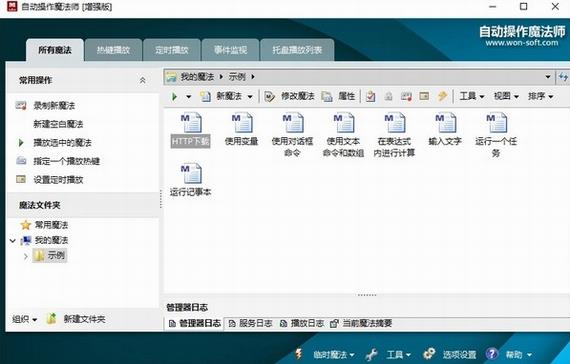Click 设置定时播放 in the sidebar
Viewport: 570px width, 364px height.
(x=58, y=180)
